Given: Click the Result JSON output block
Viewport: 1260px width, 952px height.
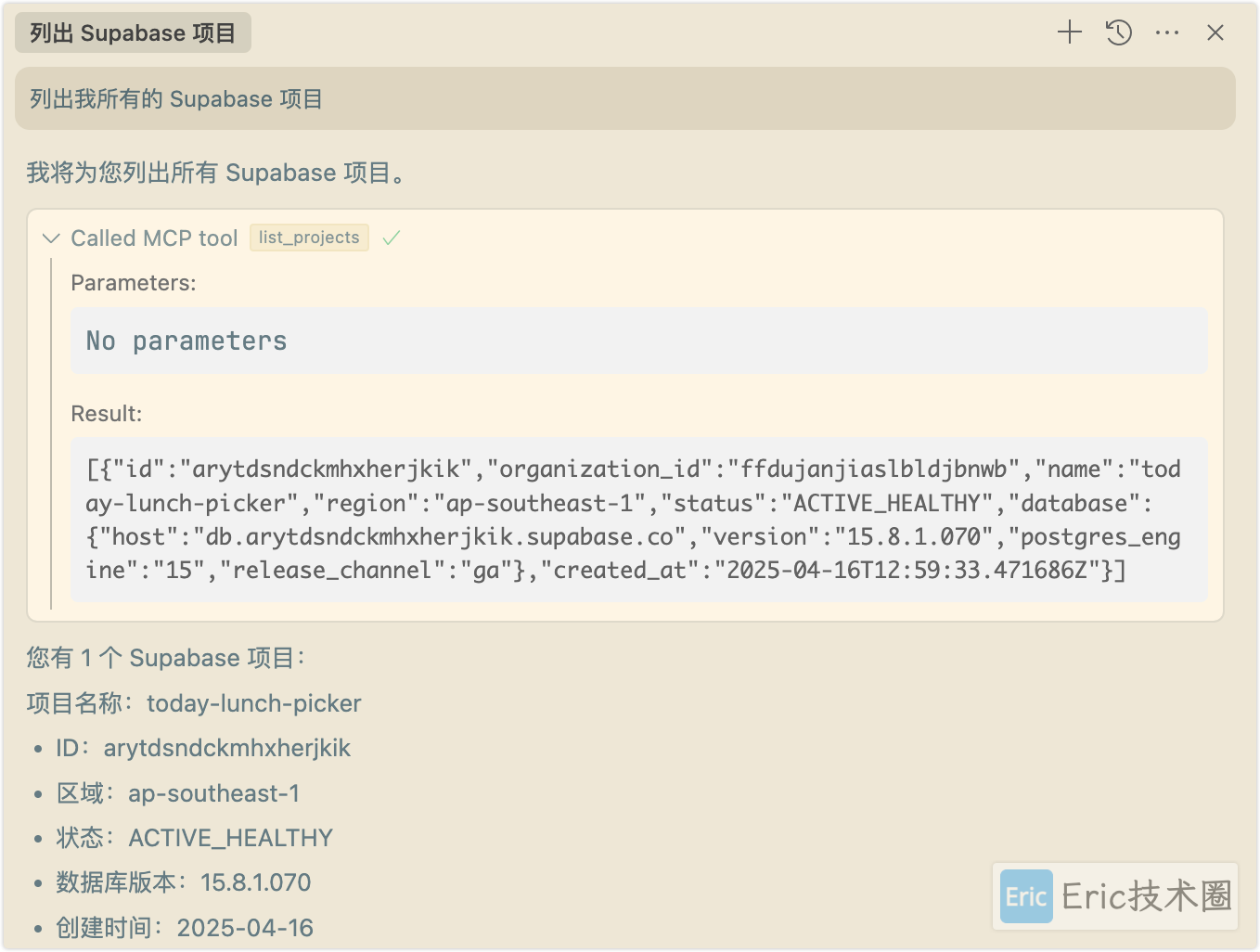Looking at the screenshot, I should click(x=638, y=520).
